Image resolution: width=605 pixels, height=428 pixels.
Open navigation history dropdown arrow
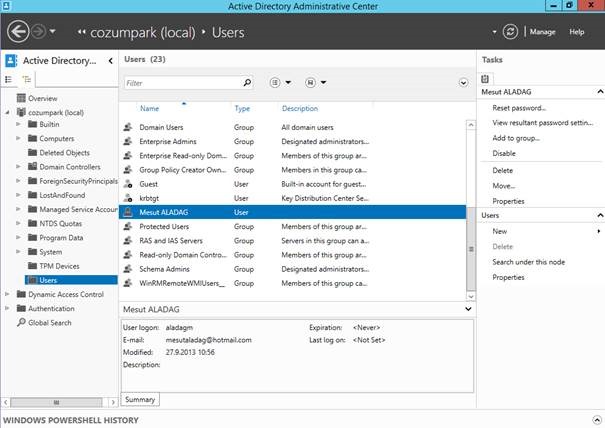[52, 31]
